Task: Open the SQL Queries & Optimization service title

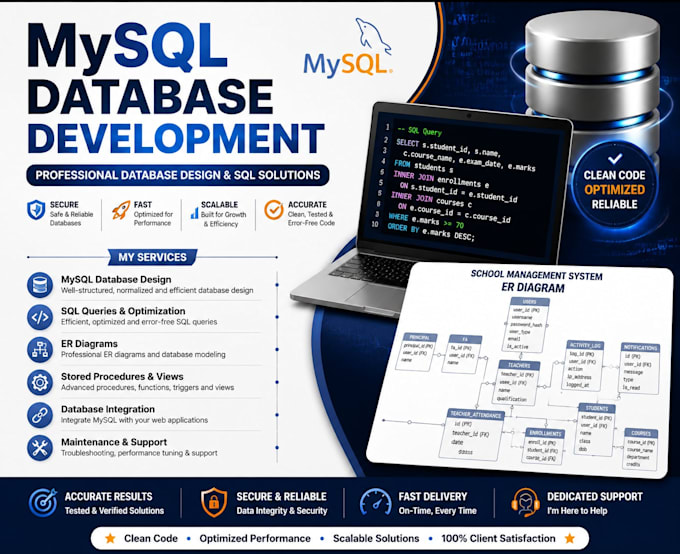Action: coord(123,311)
